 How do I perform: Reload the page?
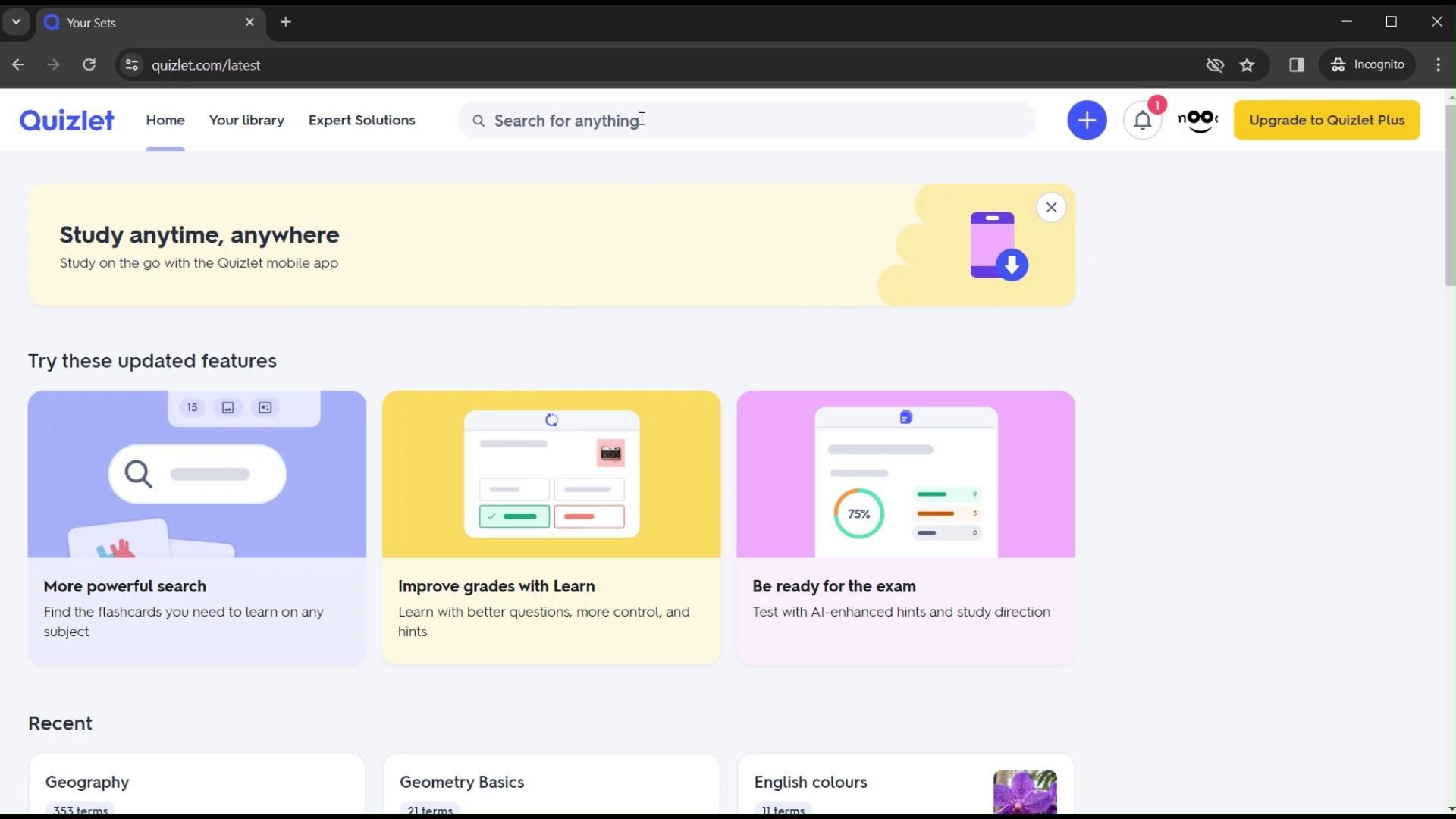pyautogui.click(x=89, y=65)
